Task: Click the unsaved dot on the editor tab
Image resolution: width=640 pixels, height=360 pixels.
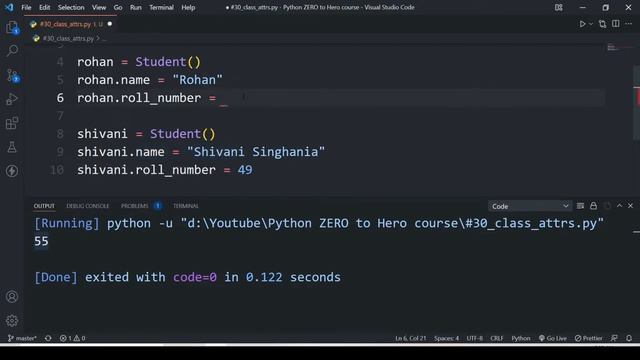Action: coord(109,24)
